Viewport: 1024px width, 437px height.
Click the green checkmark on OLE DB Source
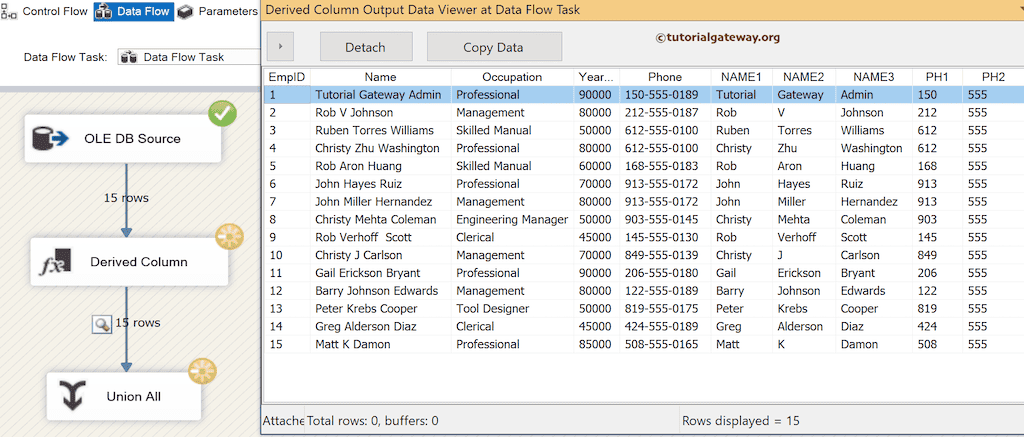click(222, 114)
